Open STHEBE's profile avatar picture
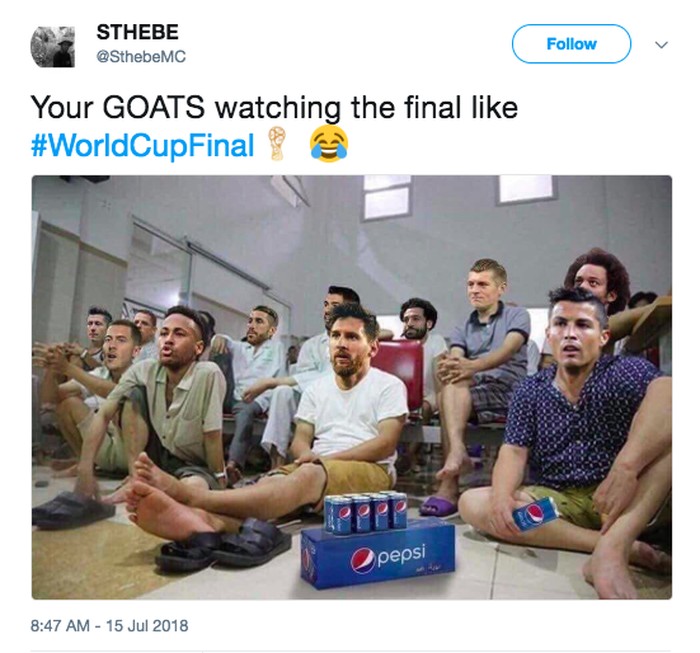700x653 pixels. click(x=53, y=46)
